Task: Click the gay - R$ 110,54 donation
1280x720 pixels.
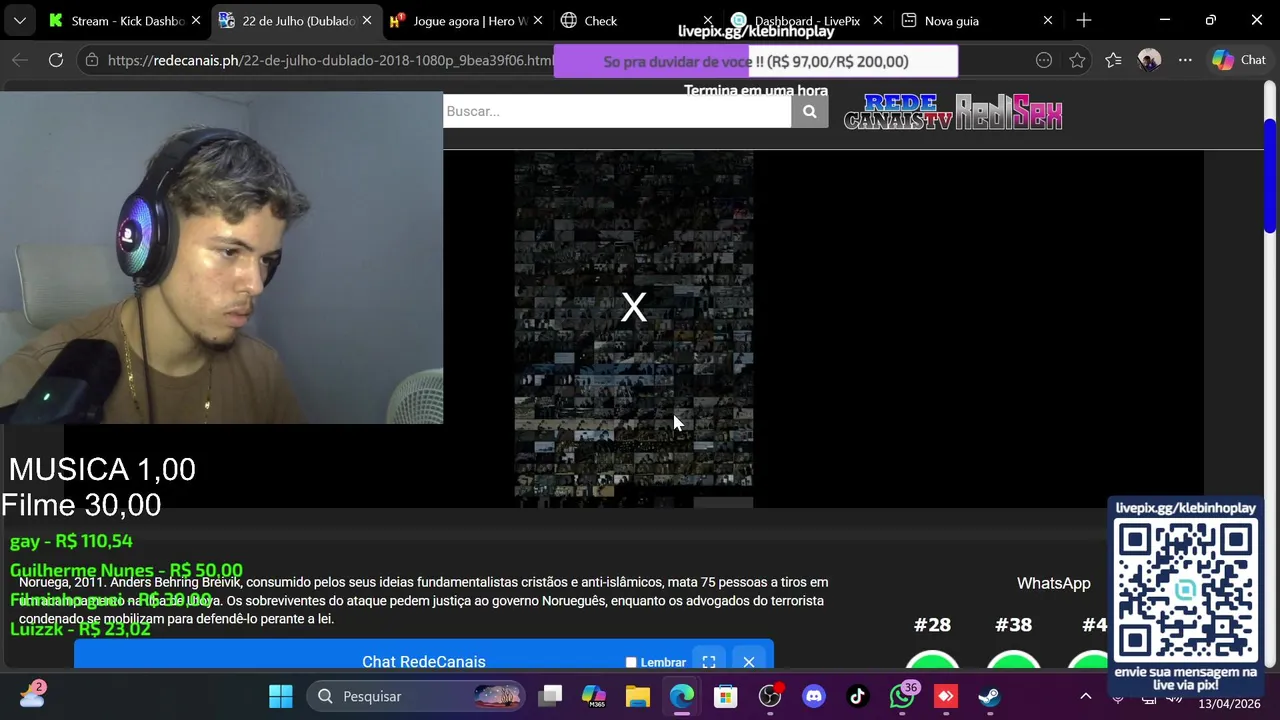Action: coord(71,541)
